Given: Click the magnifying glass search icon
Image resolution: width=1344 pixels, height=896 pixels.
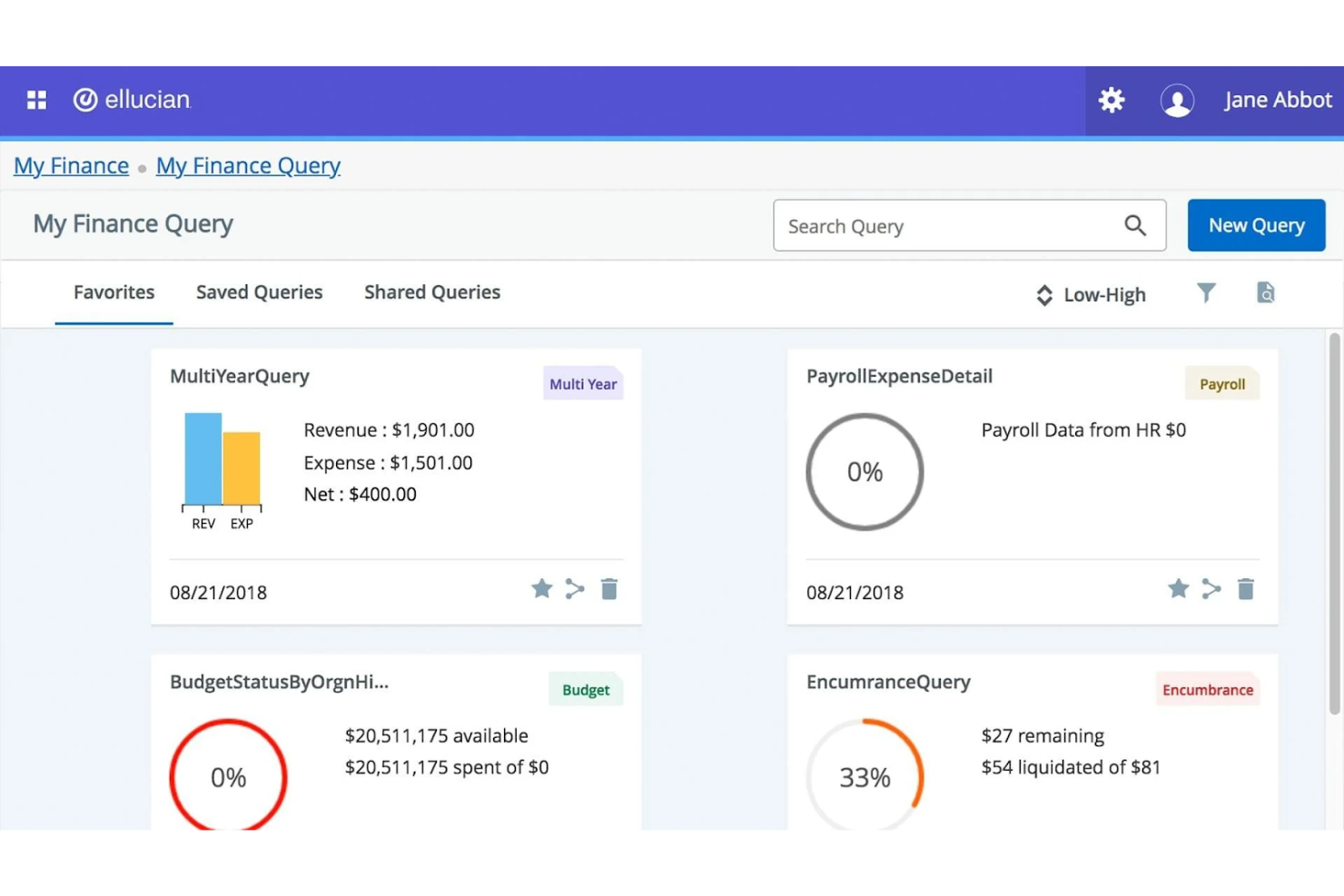Looking at the screenshot, I should [1135, 225].
